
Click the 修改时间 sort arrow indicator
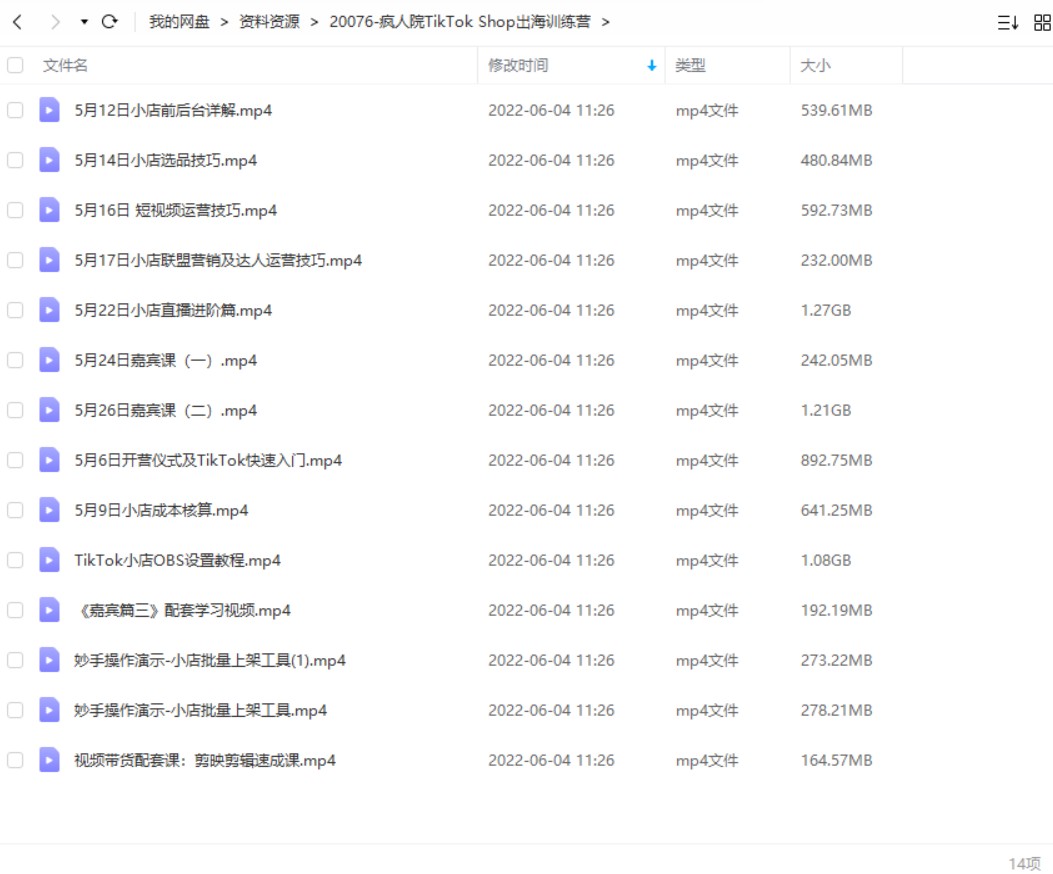pyautogui.click(x=651, y=65)
